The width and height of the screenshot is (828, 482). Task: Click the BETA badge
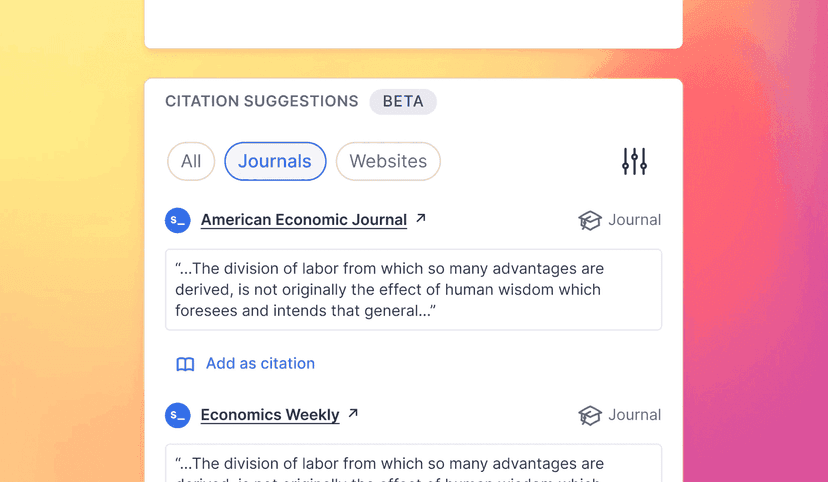(x=403, y=101)
